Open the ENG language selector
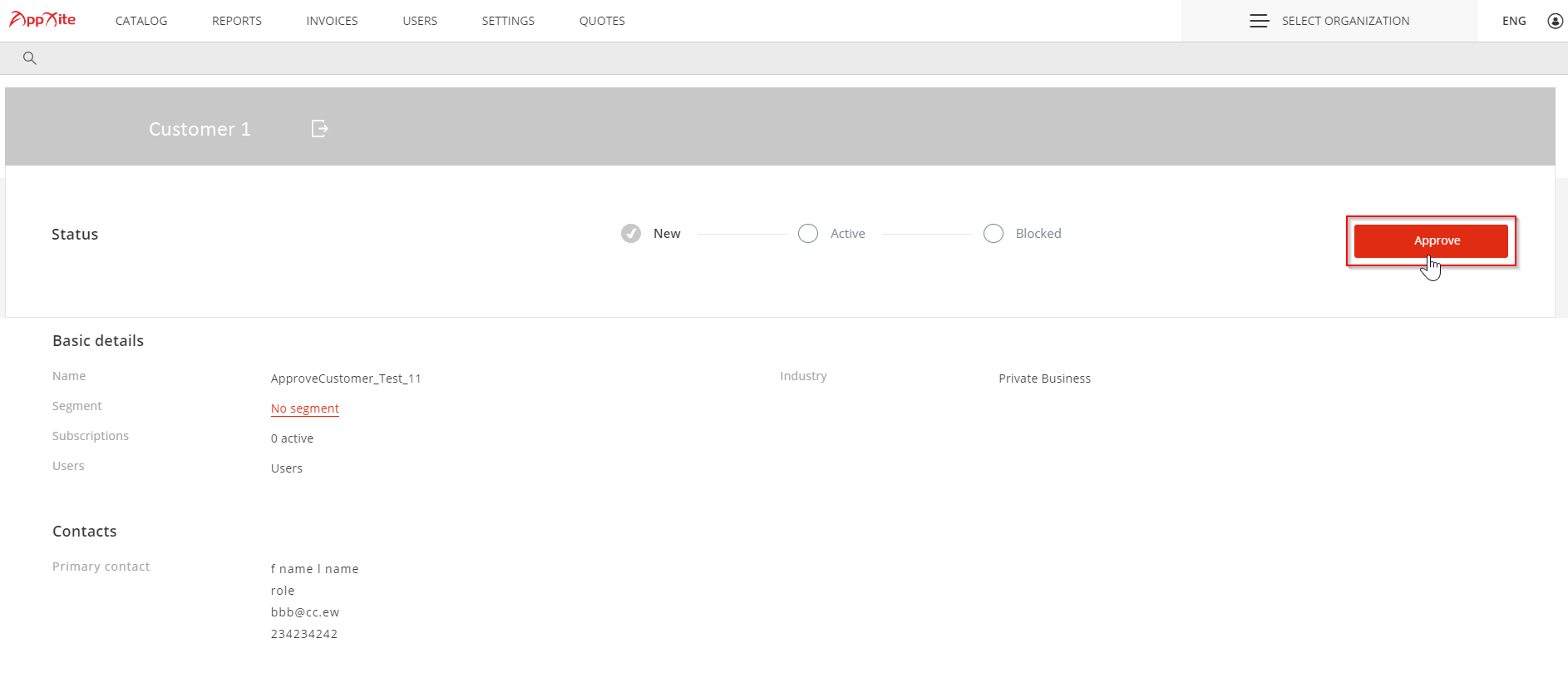Viewport: 1568px width, 683px height. (x=1514, y=21)
